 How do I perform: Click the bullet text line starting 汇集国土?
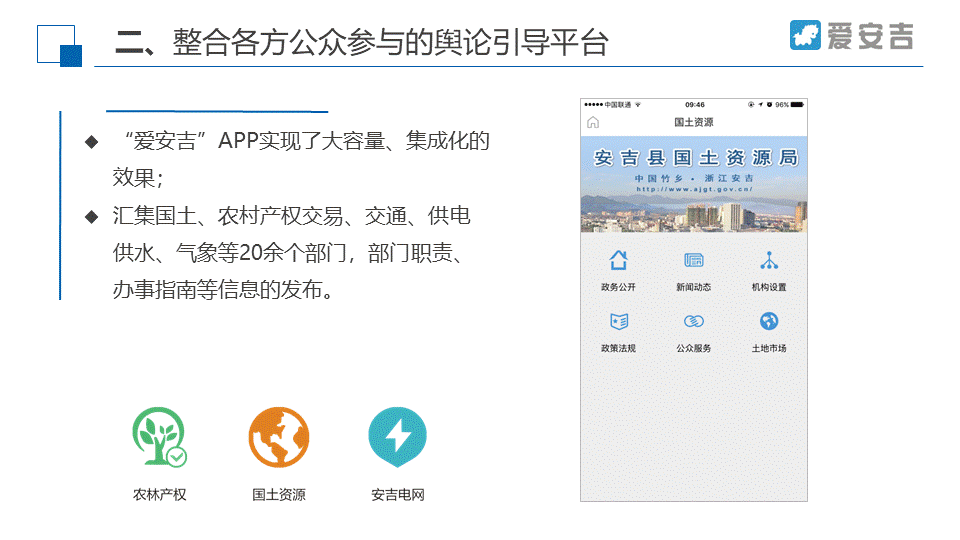pos(291,216)
